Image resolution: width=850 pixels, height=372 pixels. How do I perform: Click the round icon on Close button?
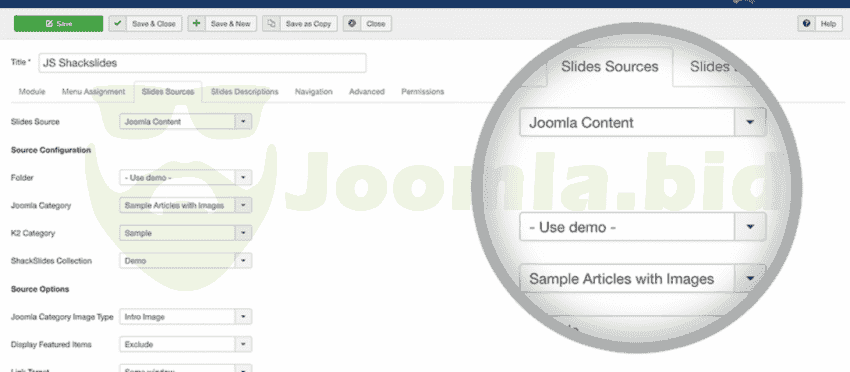click(x=352, y=24)
